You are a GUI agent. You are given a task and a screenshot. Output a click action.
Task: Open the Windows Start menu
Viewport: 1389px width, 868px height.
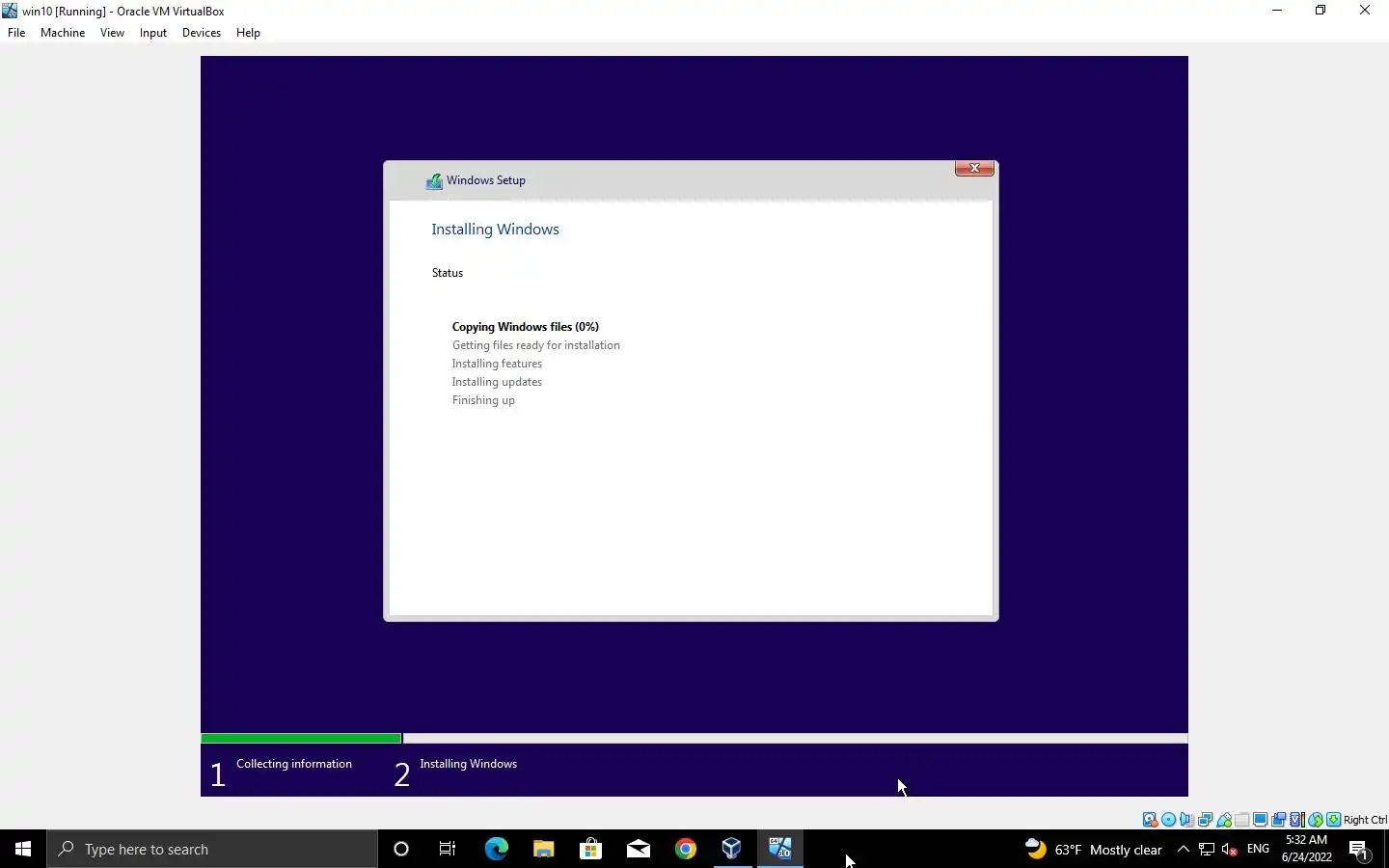point(23,849)
